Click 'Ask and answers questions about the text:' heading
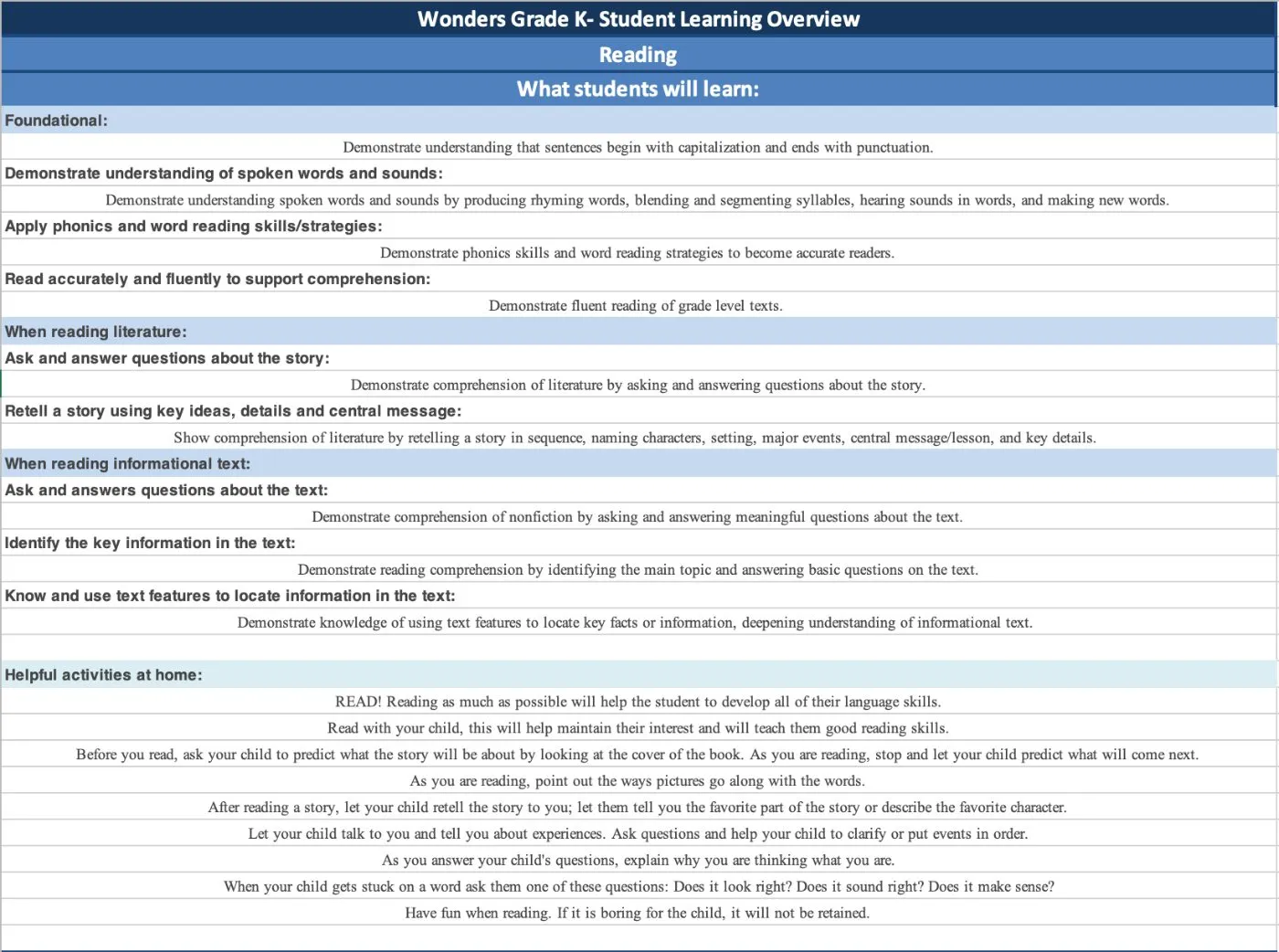This screenshot has width=1279, height=952. (639, 491)
